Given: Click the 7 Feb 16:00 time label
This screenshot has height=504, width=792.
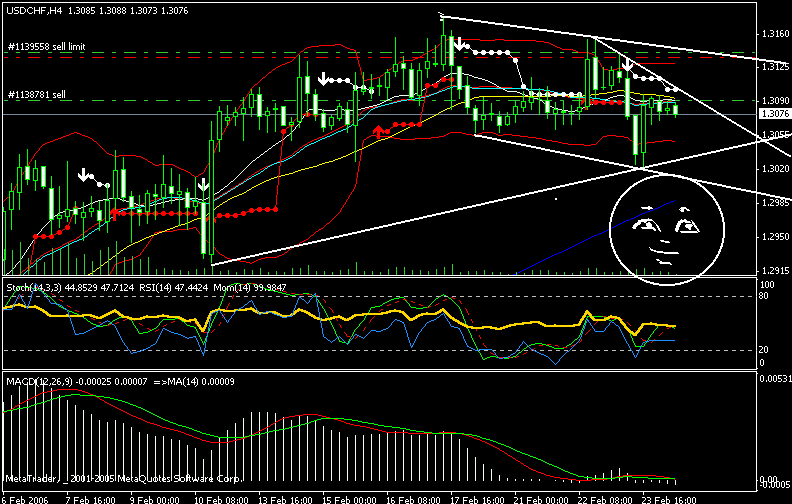Looking at the screenshot, I should [91, 500].
